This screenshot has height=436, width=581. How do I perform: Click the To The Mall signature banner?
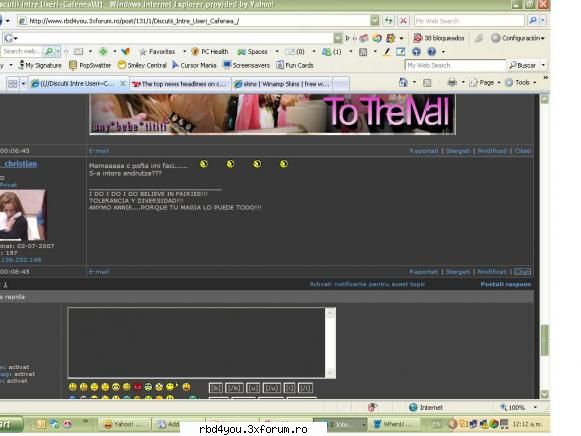coord(272,114)
